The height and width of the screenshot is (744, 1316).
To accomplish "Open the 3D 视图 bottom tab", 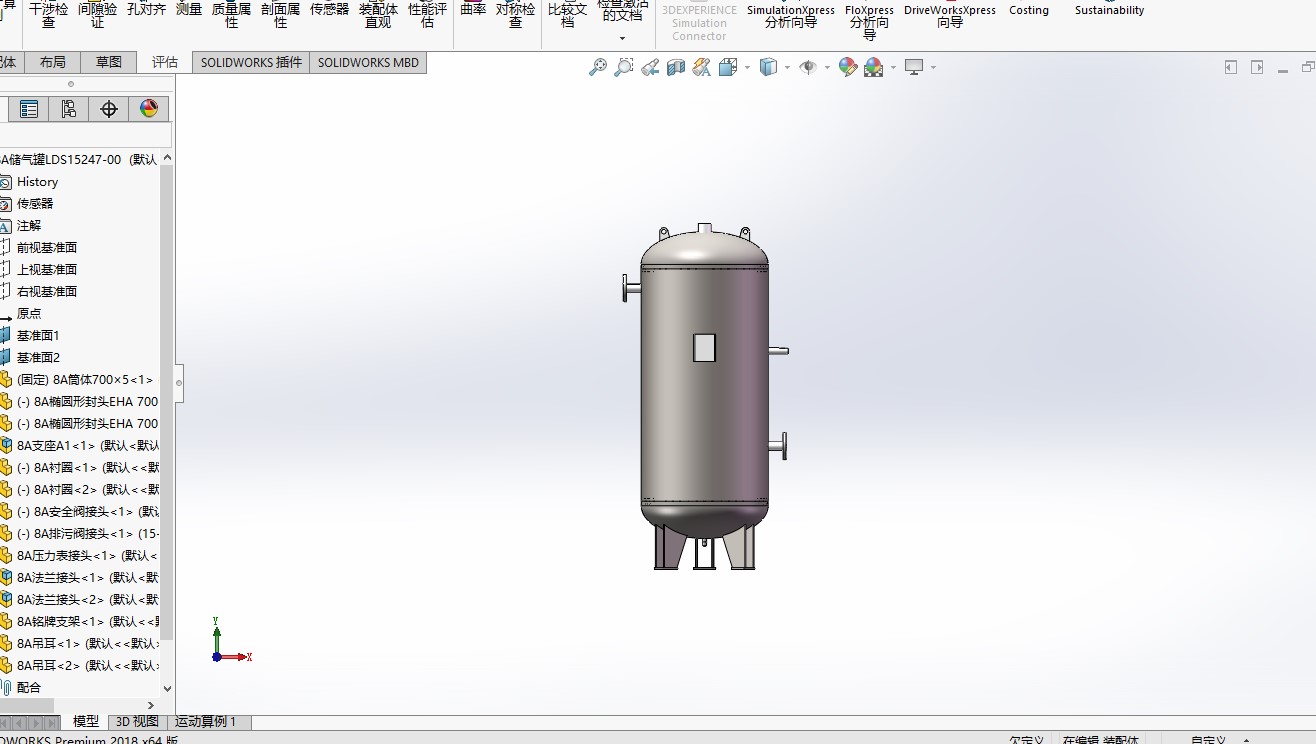I will [137, 721].
